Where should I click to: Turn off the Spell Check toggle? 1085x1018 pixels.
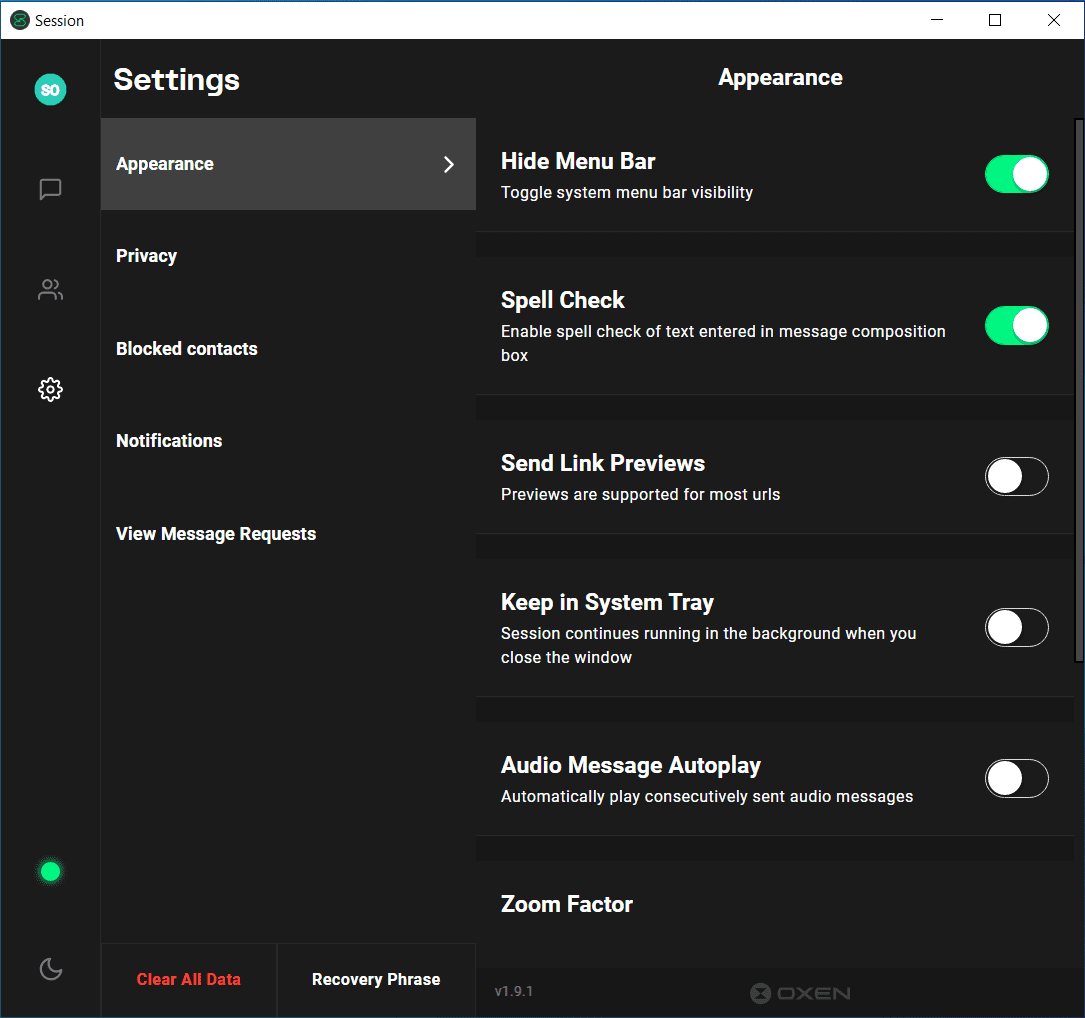tap(1016, 325)
